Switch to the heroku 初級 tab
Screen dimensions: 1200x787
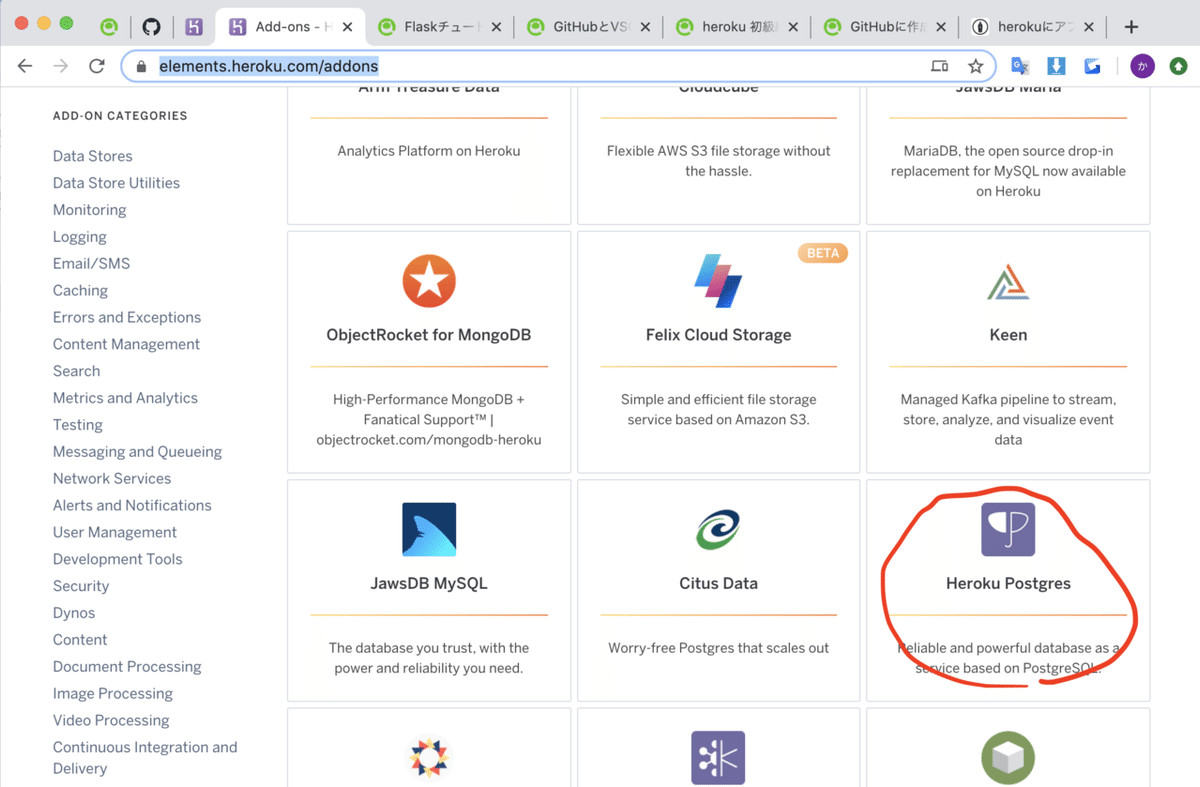point(738,27)
